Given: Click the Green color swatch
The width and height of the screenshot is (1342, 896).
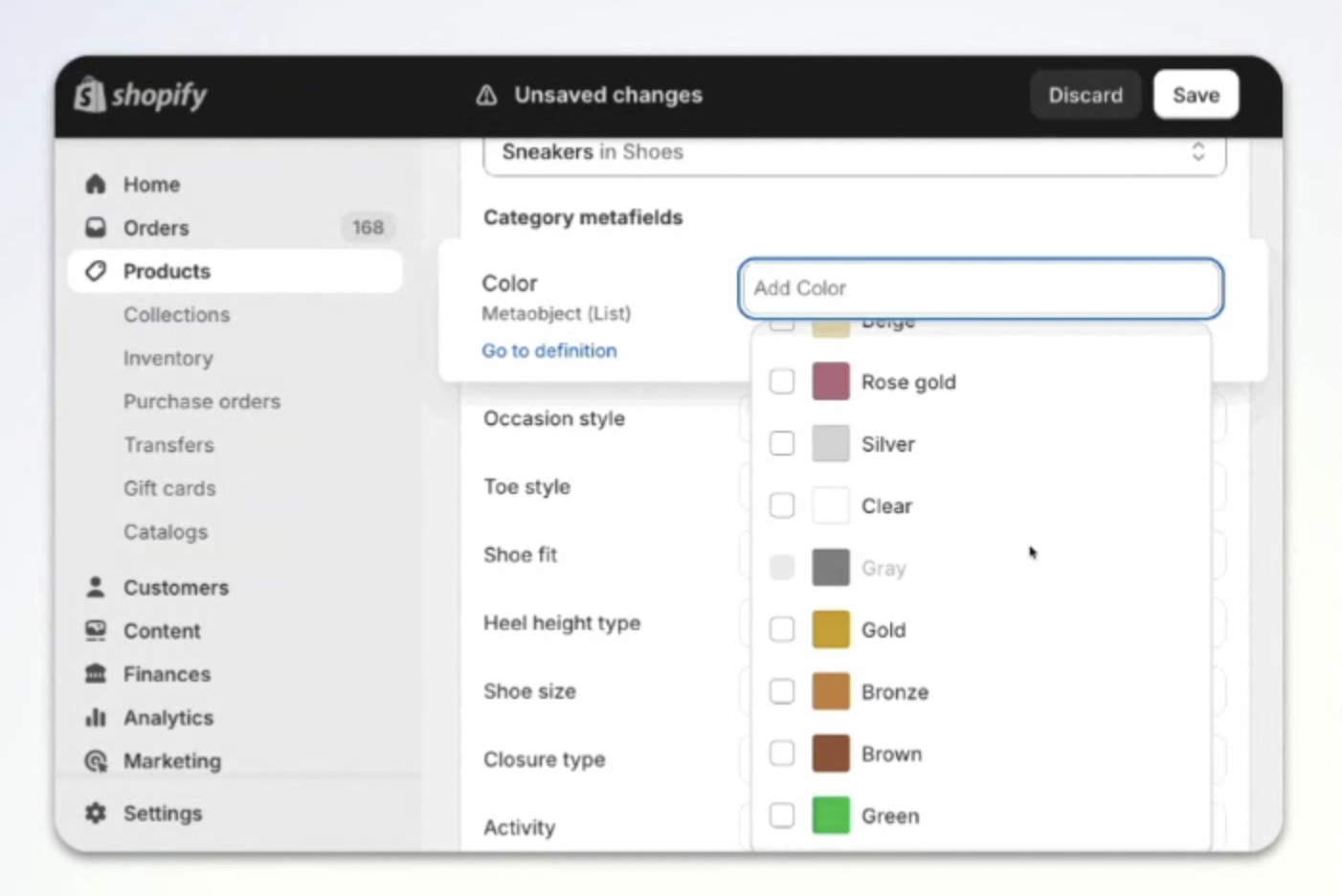Looking at the screenshot, I should click(x=831, y=816).
